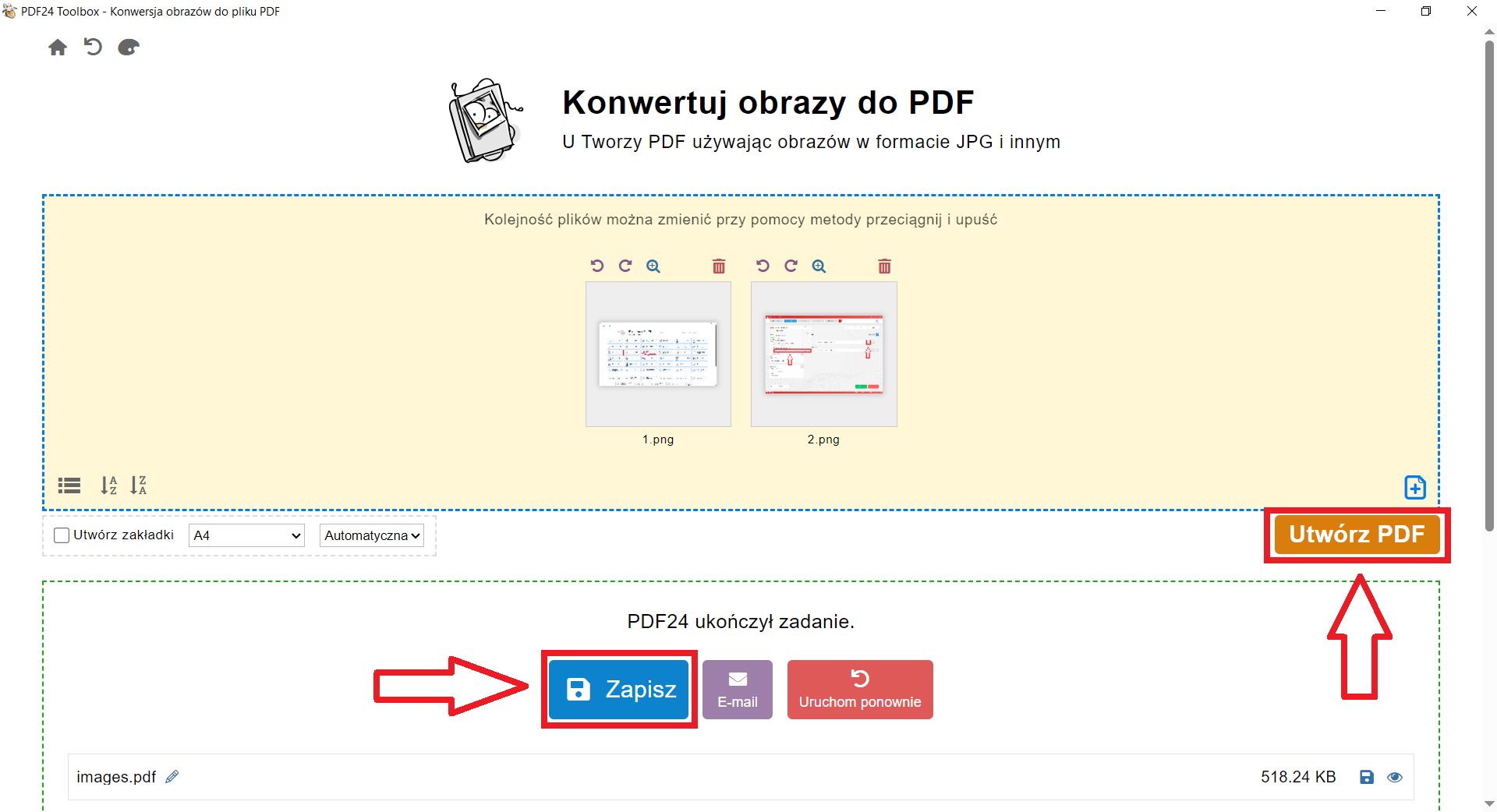Select the 1.png thumbnail
This screenshot has height=812, width=1497.
point(658,354)
